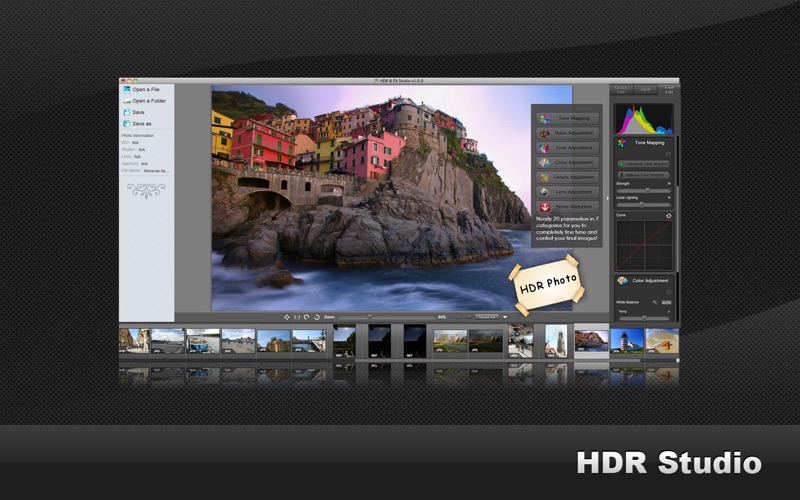The image size is (800, 500).
Task: Select the harbor road thumbnail
Action: point(168,341)
